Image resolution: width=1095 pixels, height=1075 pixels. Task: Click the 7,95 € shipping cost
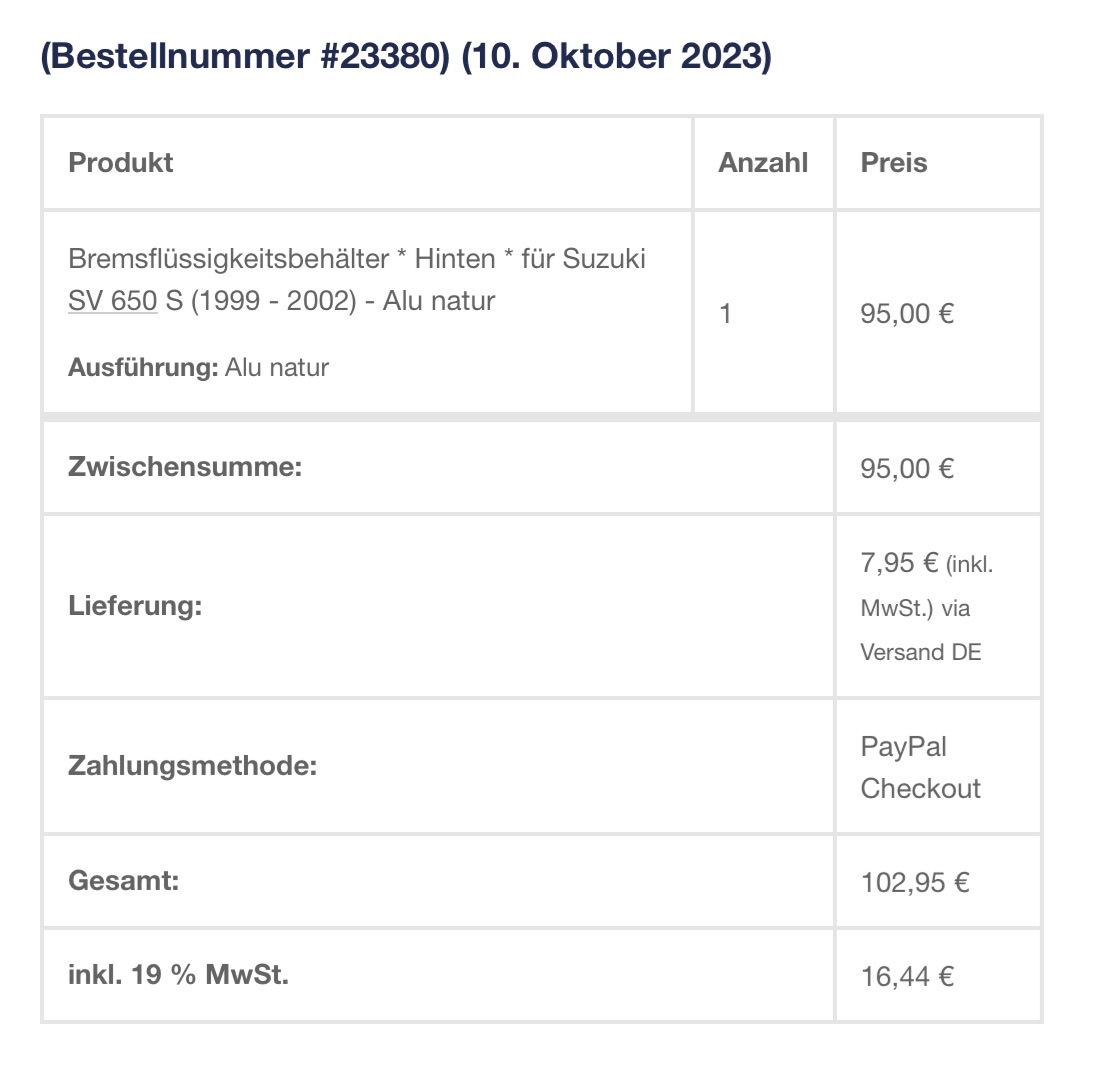pos(899,563)
